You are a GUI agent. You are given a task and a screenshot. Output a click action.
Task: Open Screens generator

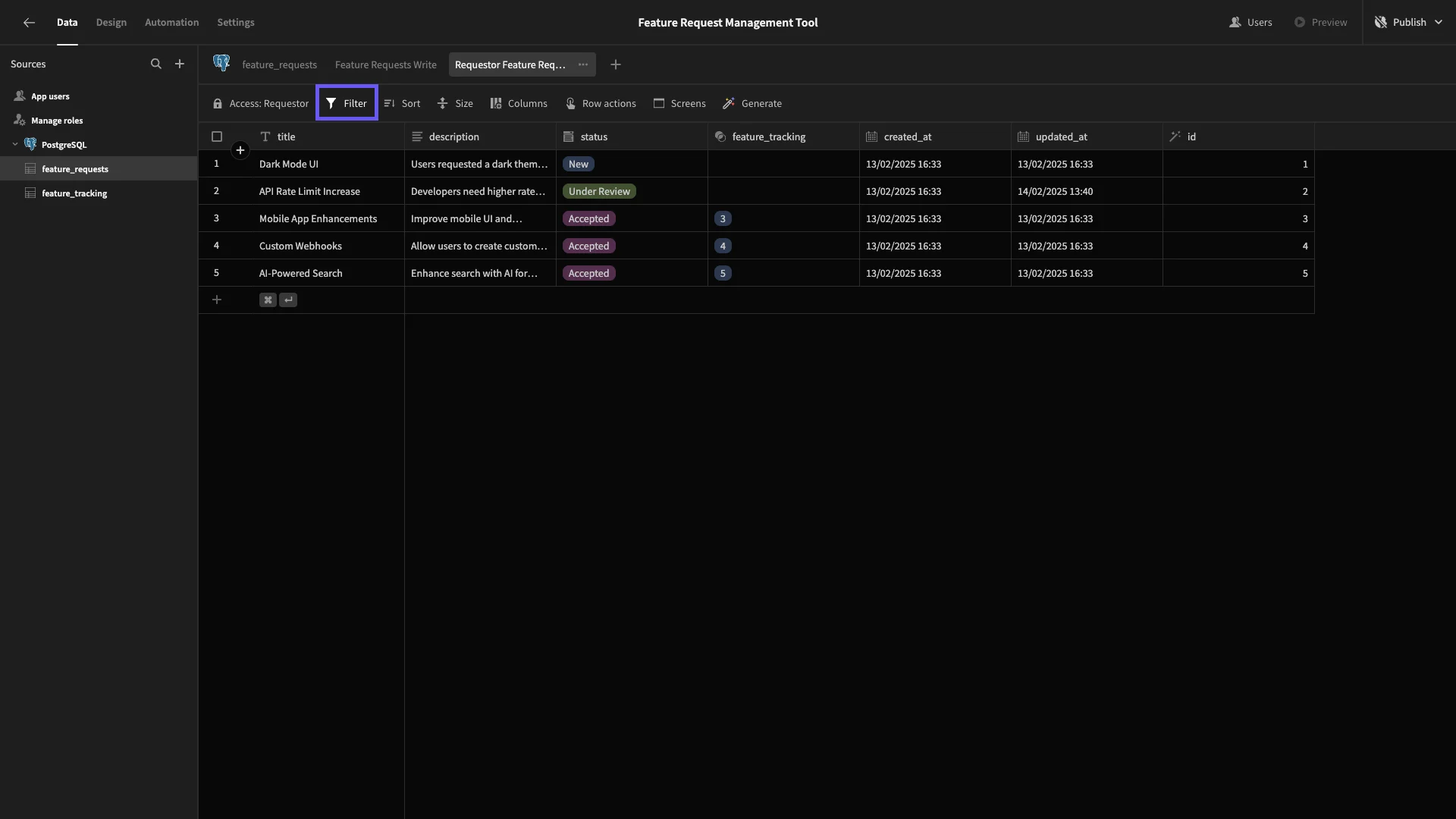679,103
